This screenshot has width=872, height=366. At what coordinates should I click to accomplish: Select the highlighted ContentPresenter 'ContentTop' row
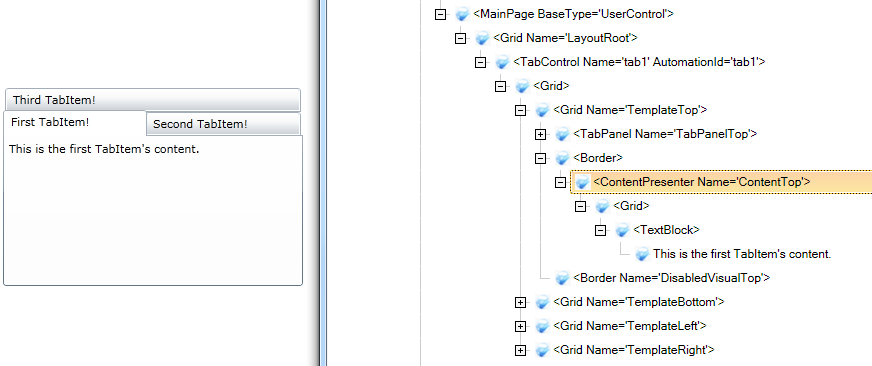pyautogui.click(x=721, y=182)
